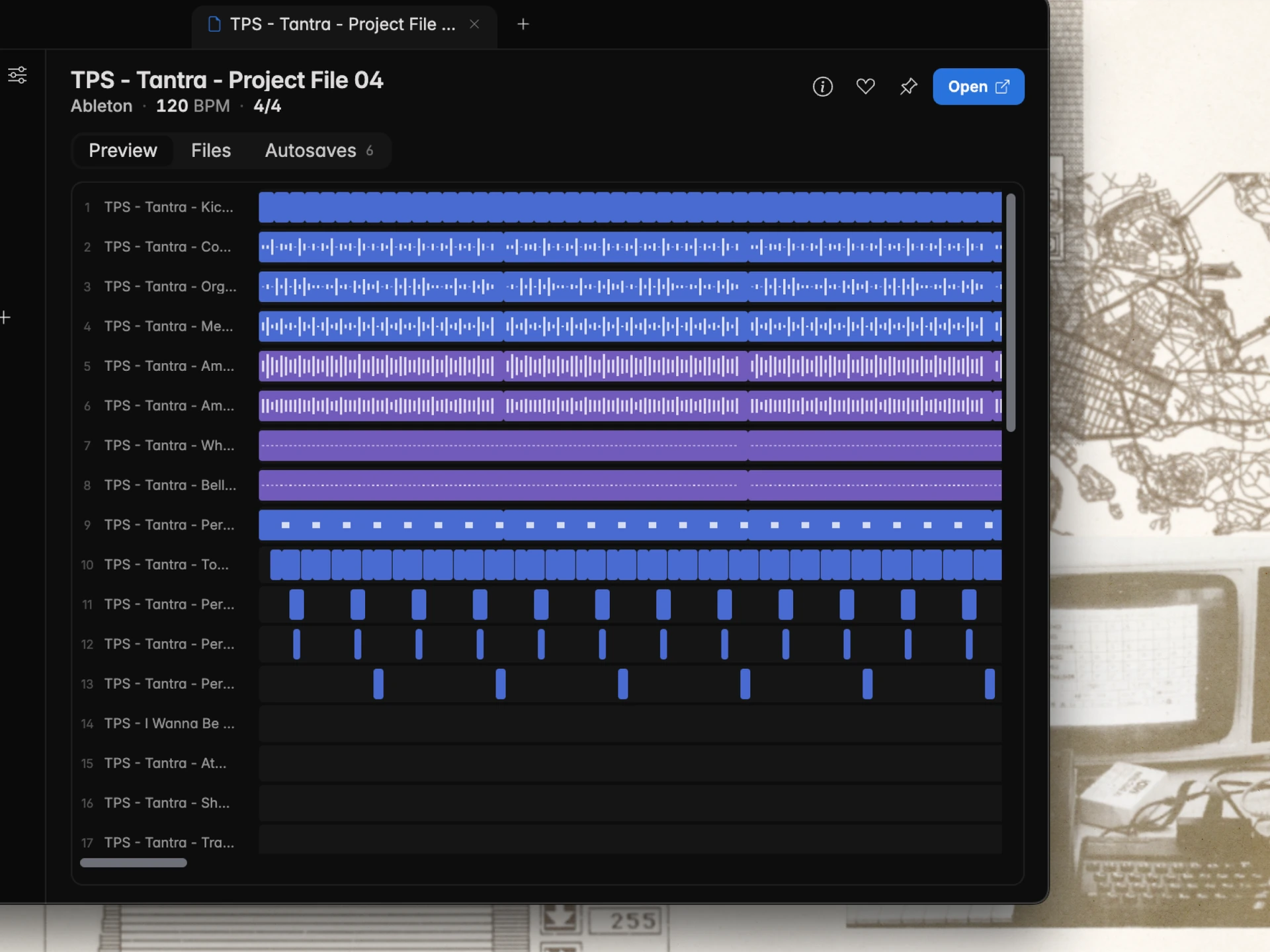Click the vertical scrollbar in the track preview
1270x952 pixels.
[1011, 313]
